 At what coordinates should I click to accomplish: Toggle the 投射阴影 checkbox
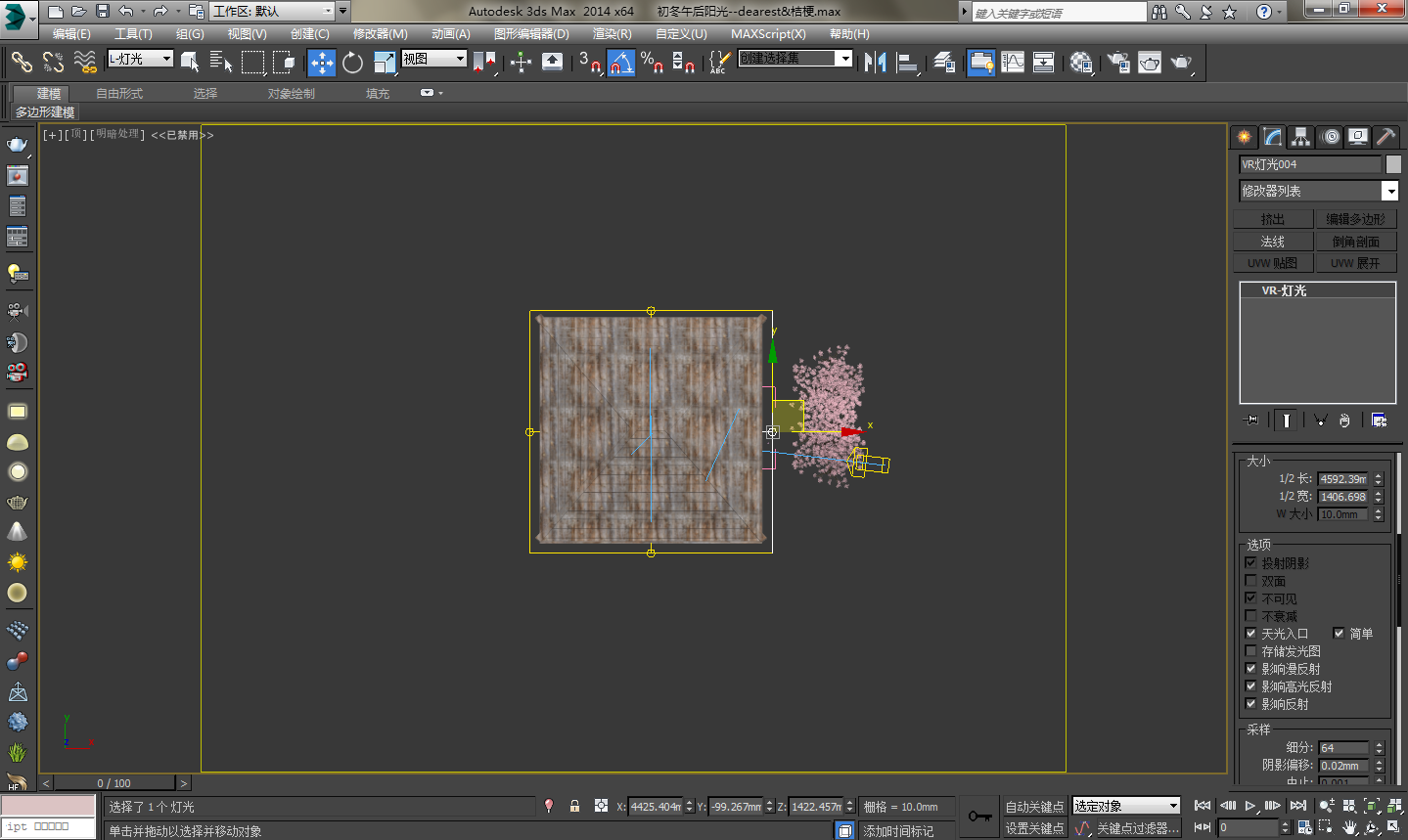1250,563
